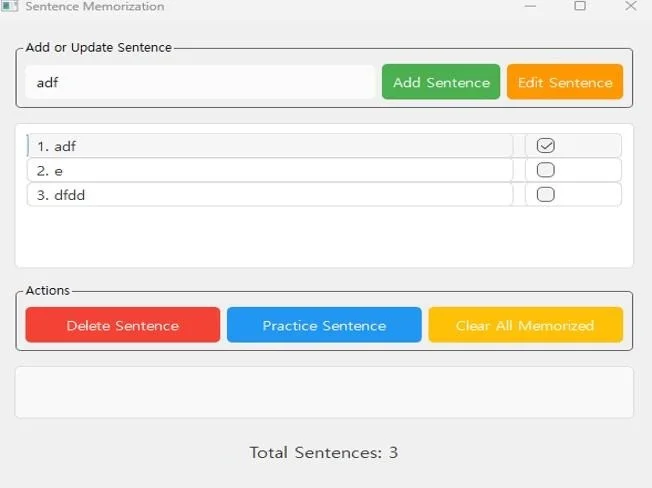Click the Sentence Memorization title text
Image resolution: width=652 pixels, height=488 pixels.
pyautogui.click(x=95, y=6)
